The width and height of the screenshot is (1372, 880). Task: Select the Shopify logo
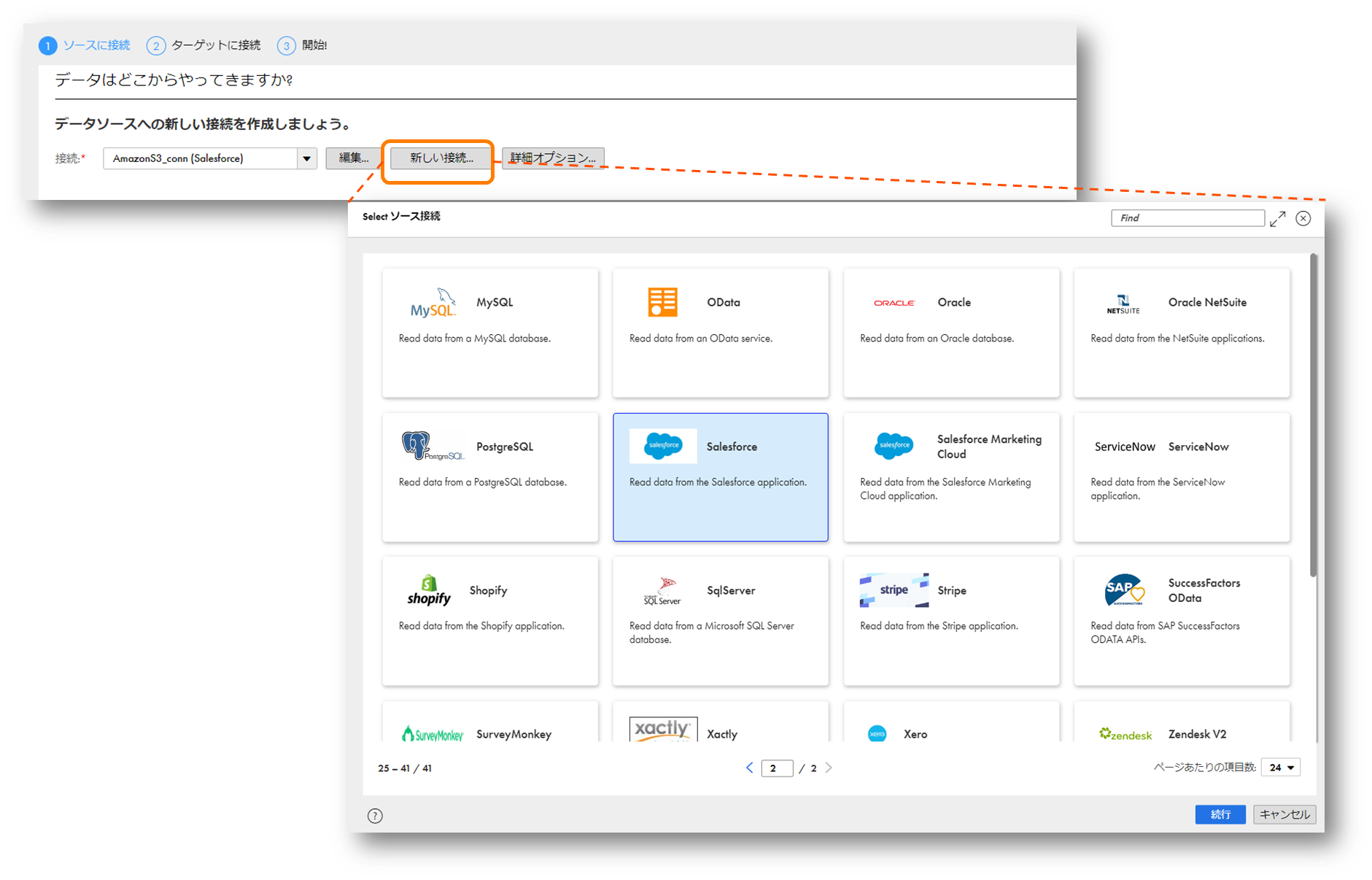point(429,590)
